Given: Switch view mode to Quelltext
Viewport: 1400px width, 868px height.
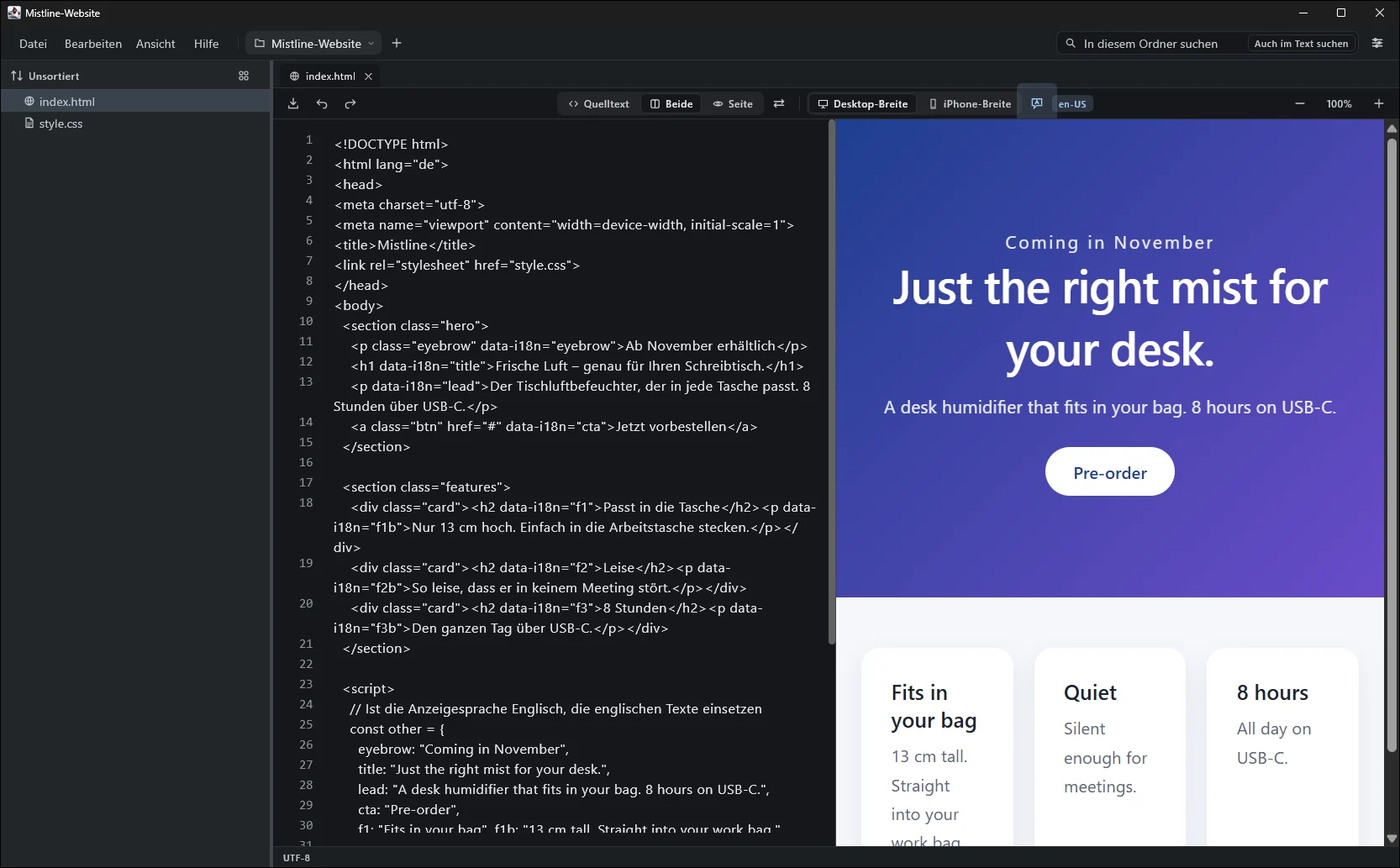Looking at the screenshot, I should 598,104.
